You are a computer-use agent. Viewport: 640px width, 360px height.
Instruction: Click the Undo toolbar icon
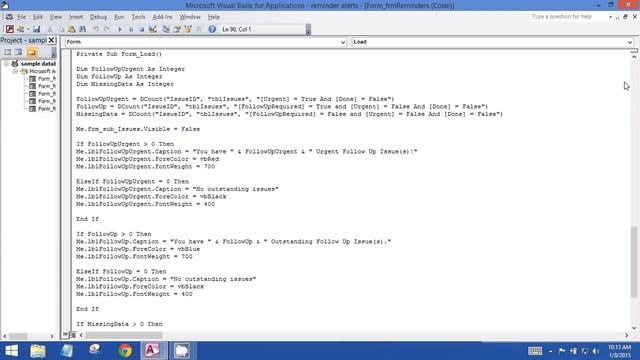click(x=96, y=29)
